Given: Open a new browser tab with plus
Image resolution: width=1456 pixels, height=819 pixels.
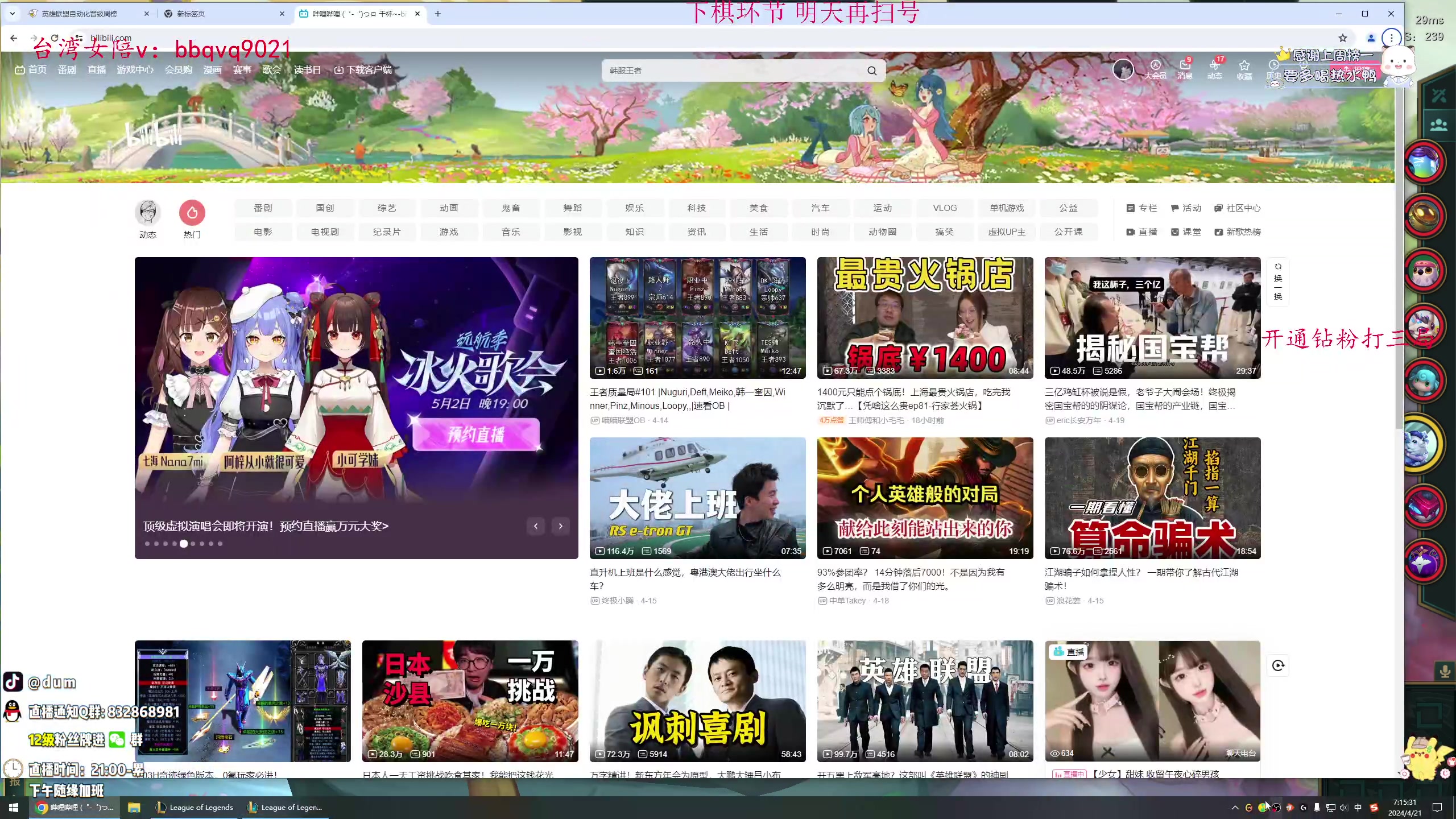Looking at the screenshot, I should point(437,14).
